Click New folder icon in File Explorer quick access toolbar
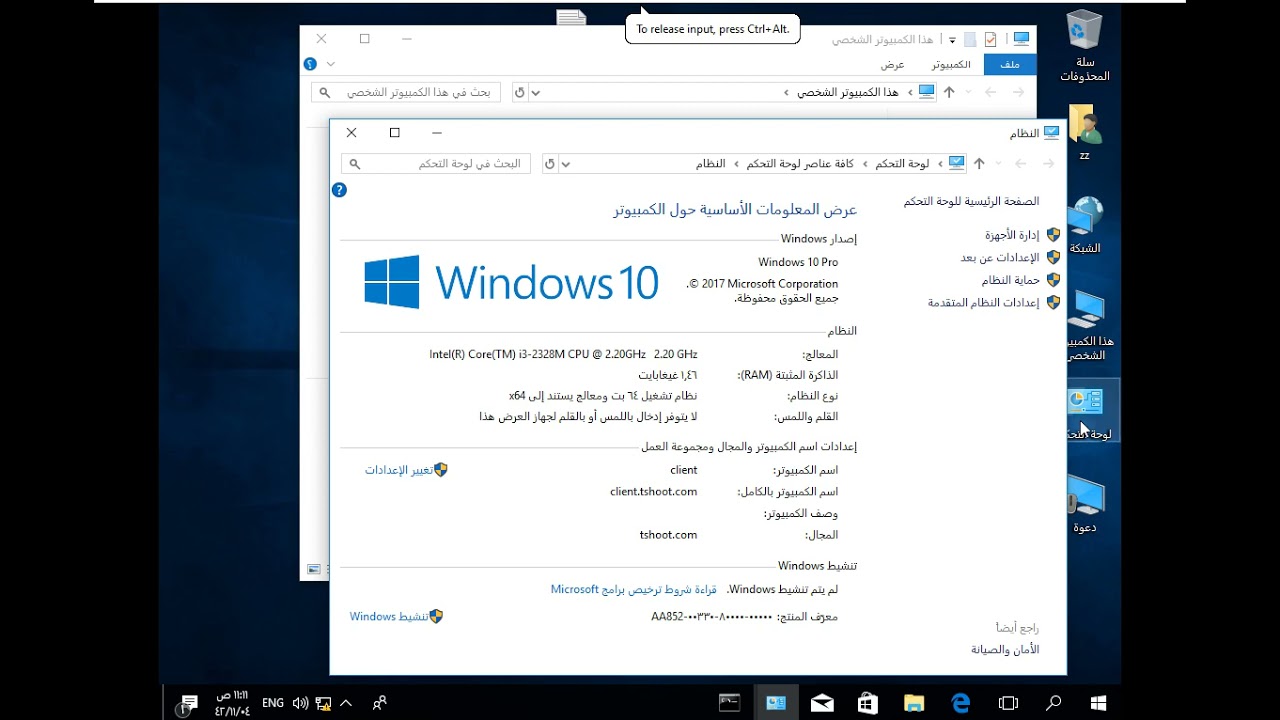 click(969, 39)
